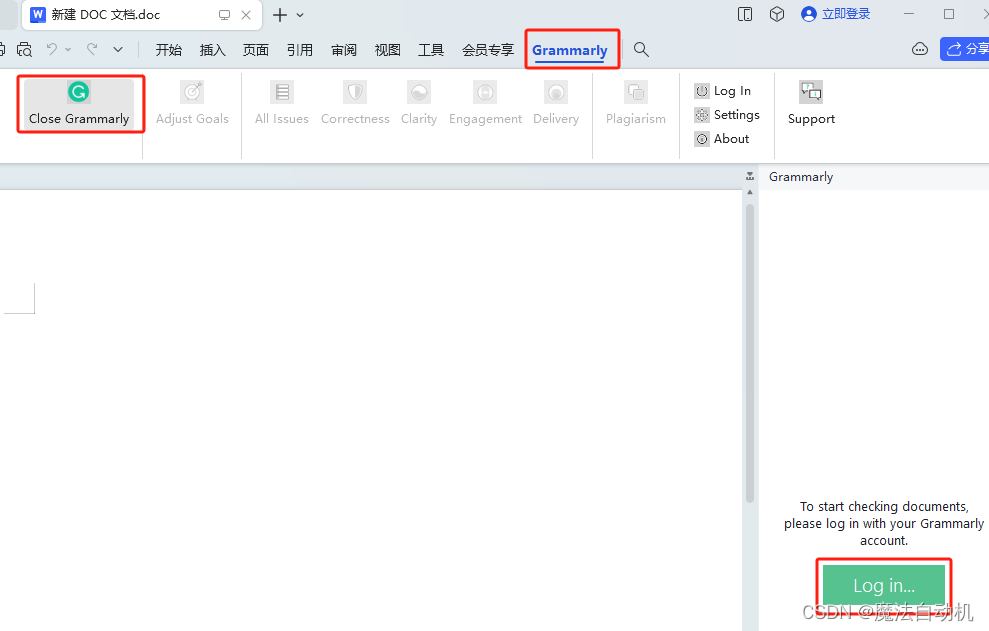
Task: Open the 插入 ribbon tab
Action: click(213, 50)
